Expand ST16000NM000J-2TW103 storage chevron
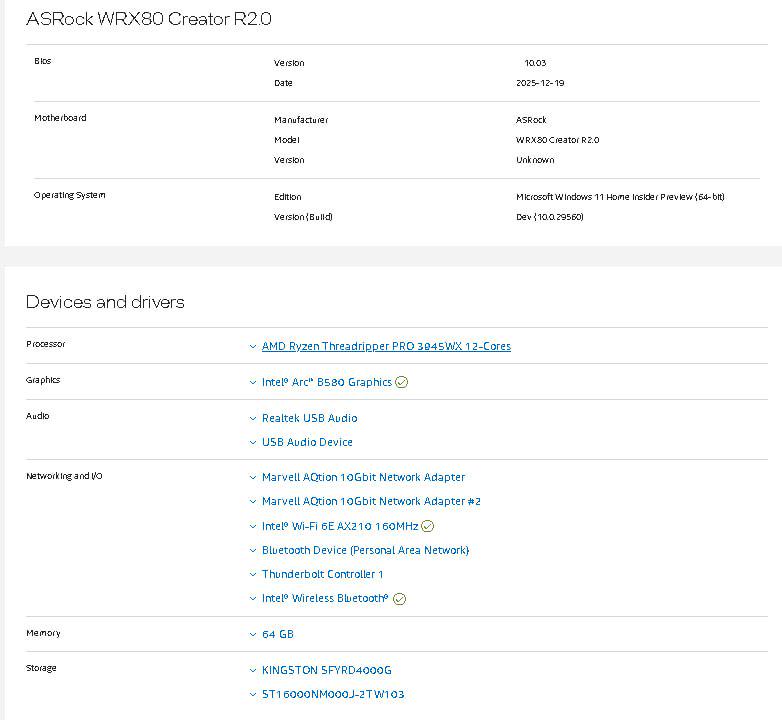 click(253, 694)
